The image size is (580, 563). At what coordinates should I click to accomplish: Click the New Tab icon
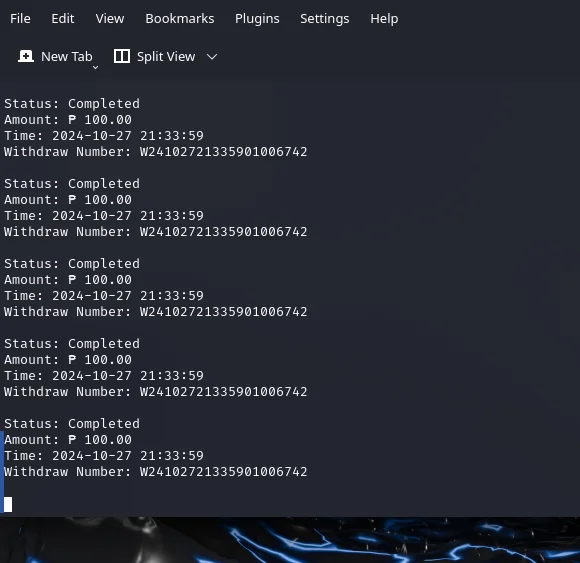tap(26, 57)
